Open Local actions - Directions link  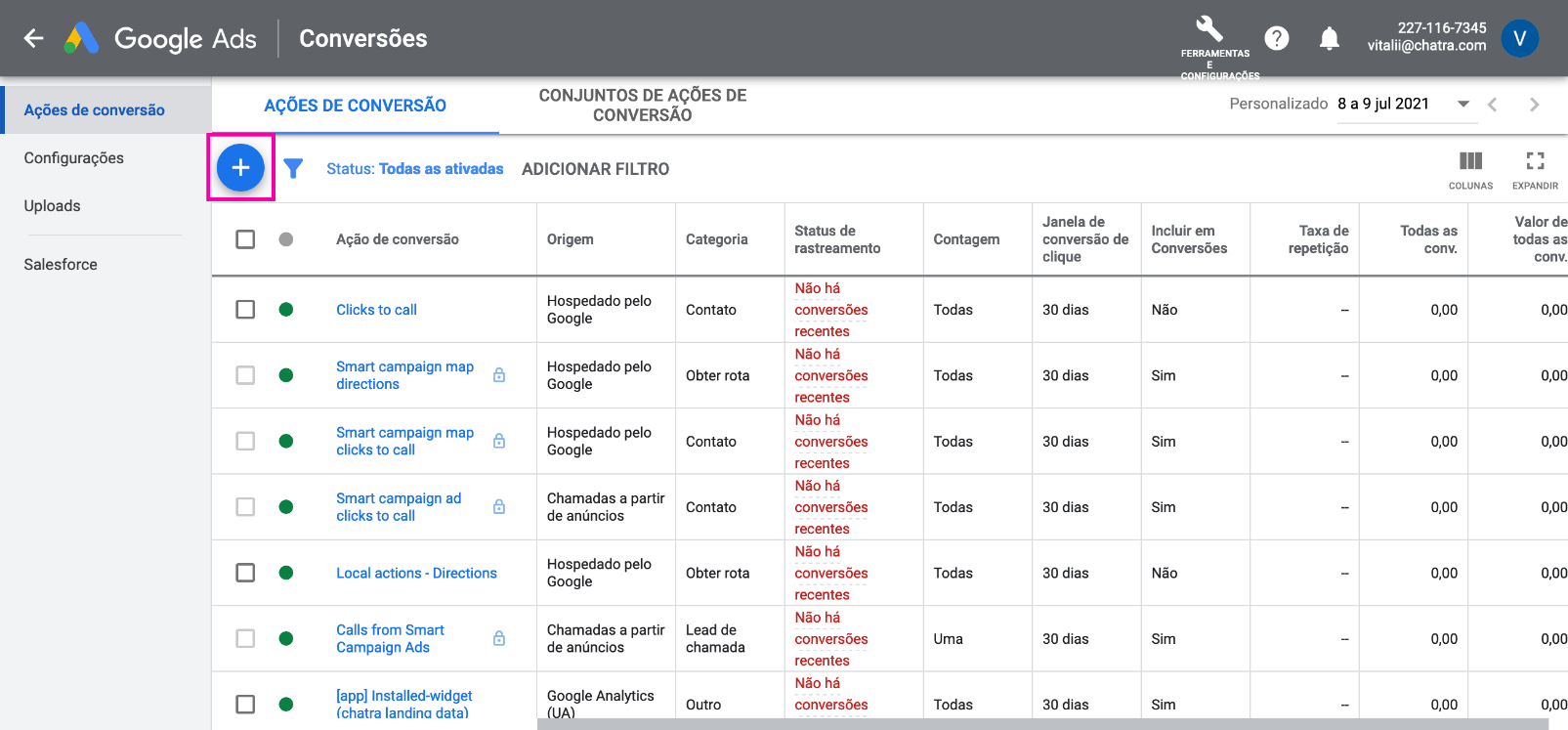point(416,574)
